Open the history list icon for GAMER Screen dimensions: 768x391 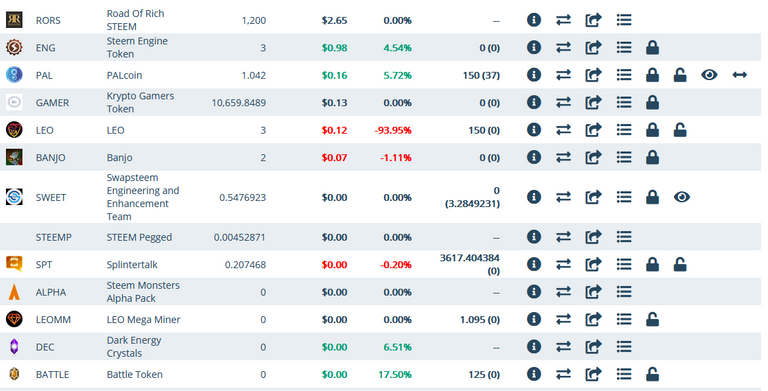click(624, 102)
